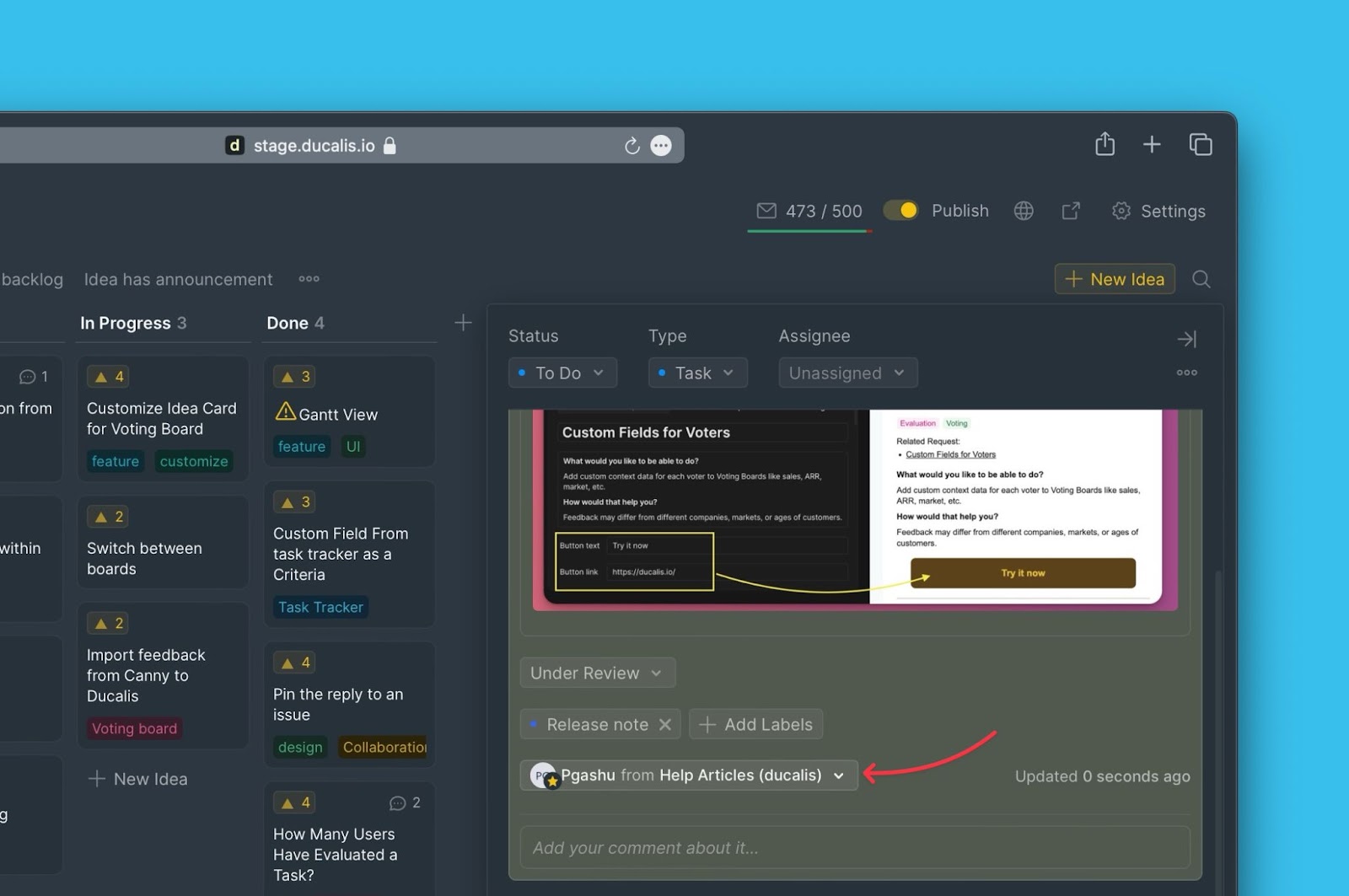
Task: Click the comment input field
Action: tap(854, 848)
